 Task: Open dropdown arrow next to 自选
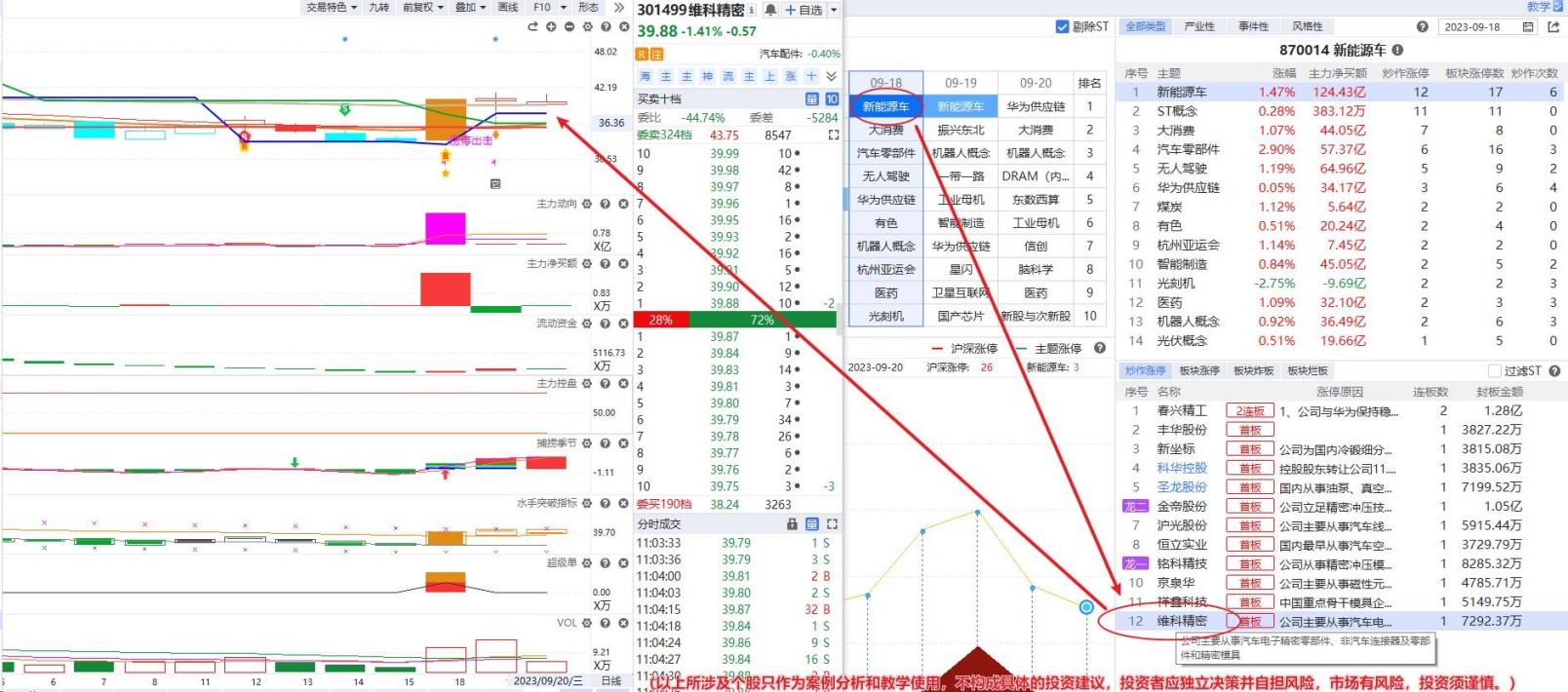point(834,11)
